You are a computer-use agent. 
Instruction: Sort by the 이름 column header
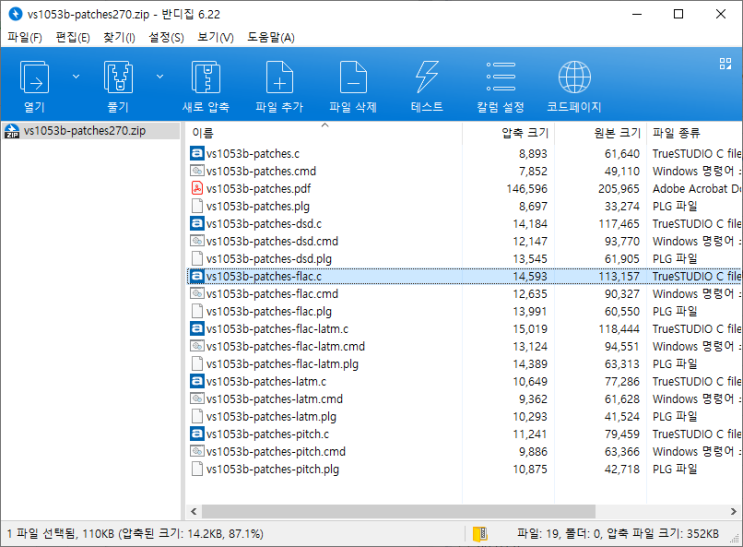click(325, 133)
